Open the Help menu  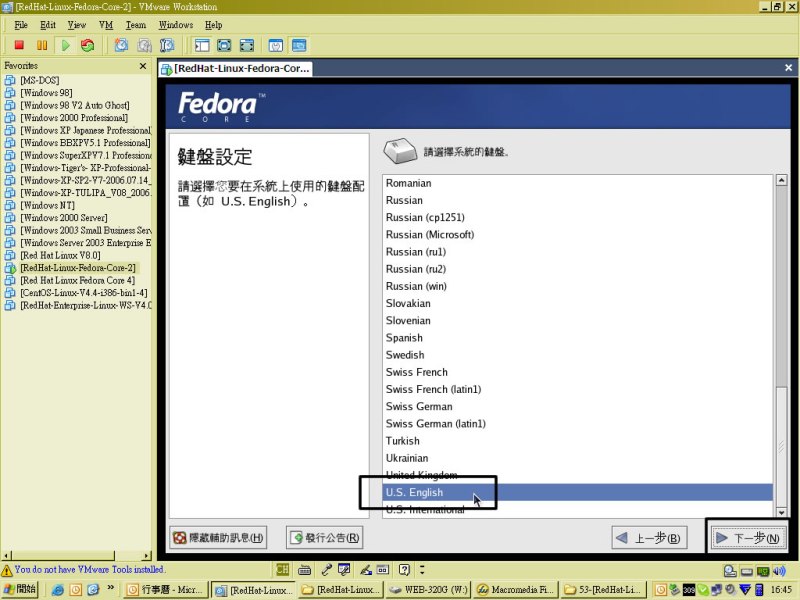213,24
